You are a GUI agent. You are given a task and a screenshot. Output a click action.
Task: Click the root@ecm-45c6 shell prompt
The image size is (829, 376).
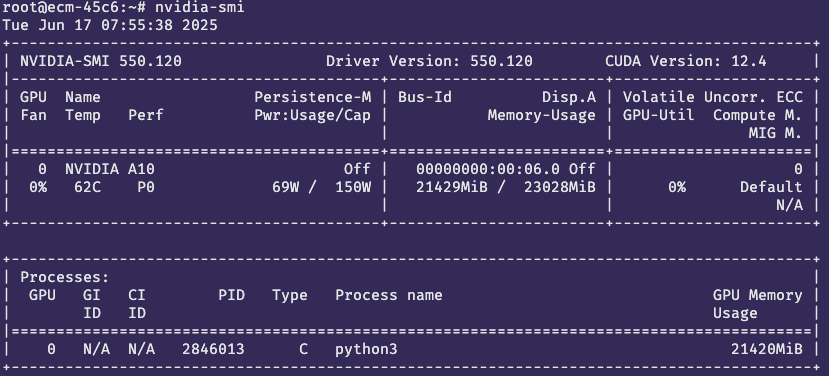[73, 7]
